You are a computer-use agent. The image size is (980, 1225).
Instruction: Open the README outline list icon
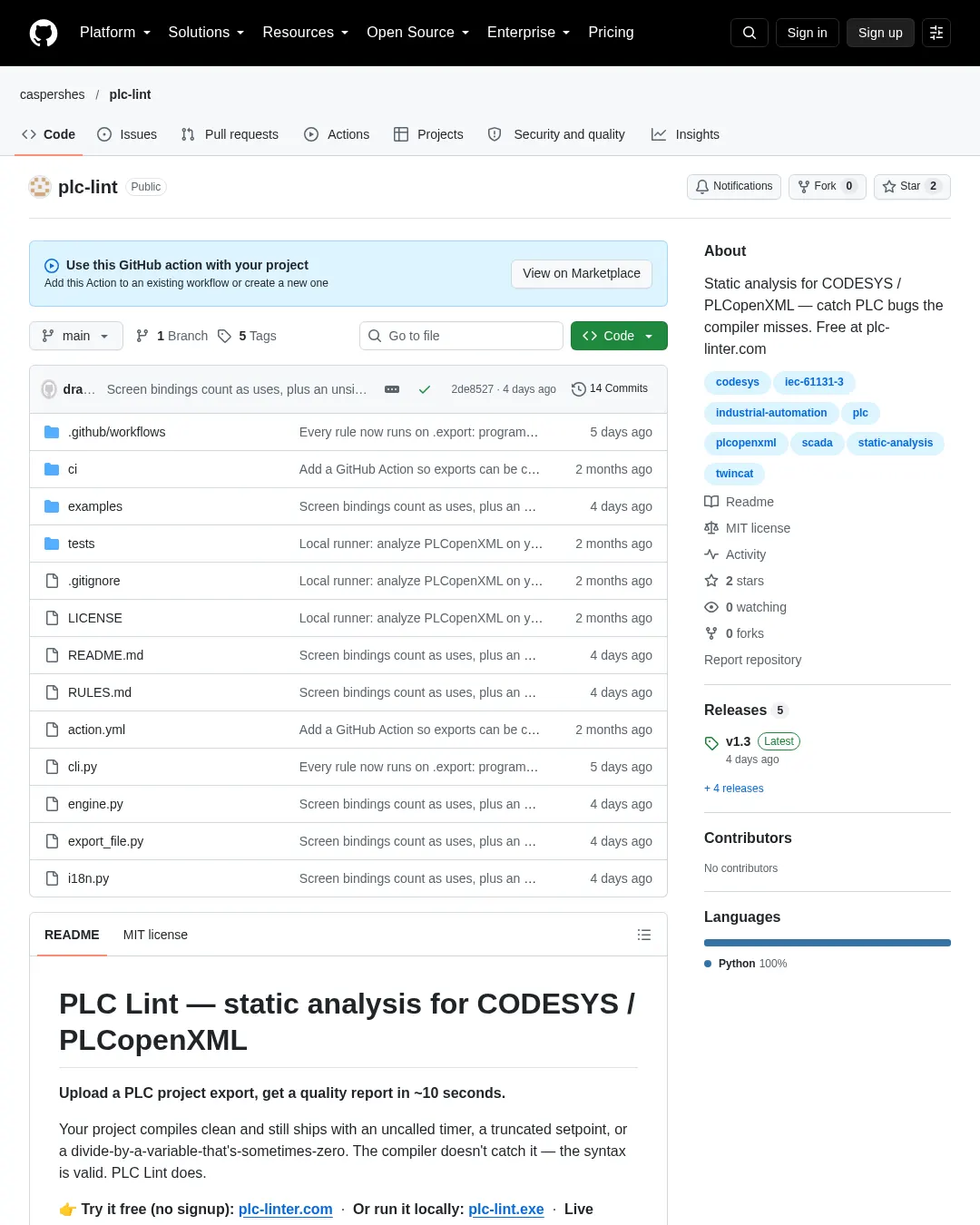pos(644,935)
